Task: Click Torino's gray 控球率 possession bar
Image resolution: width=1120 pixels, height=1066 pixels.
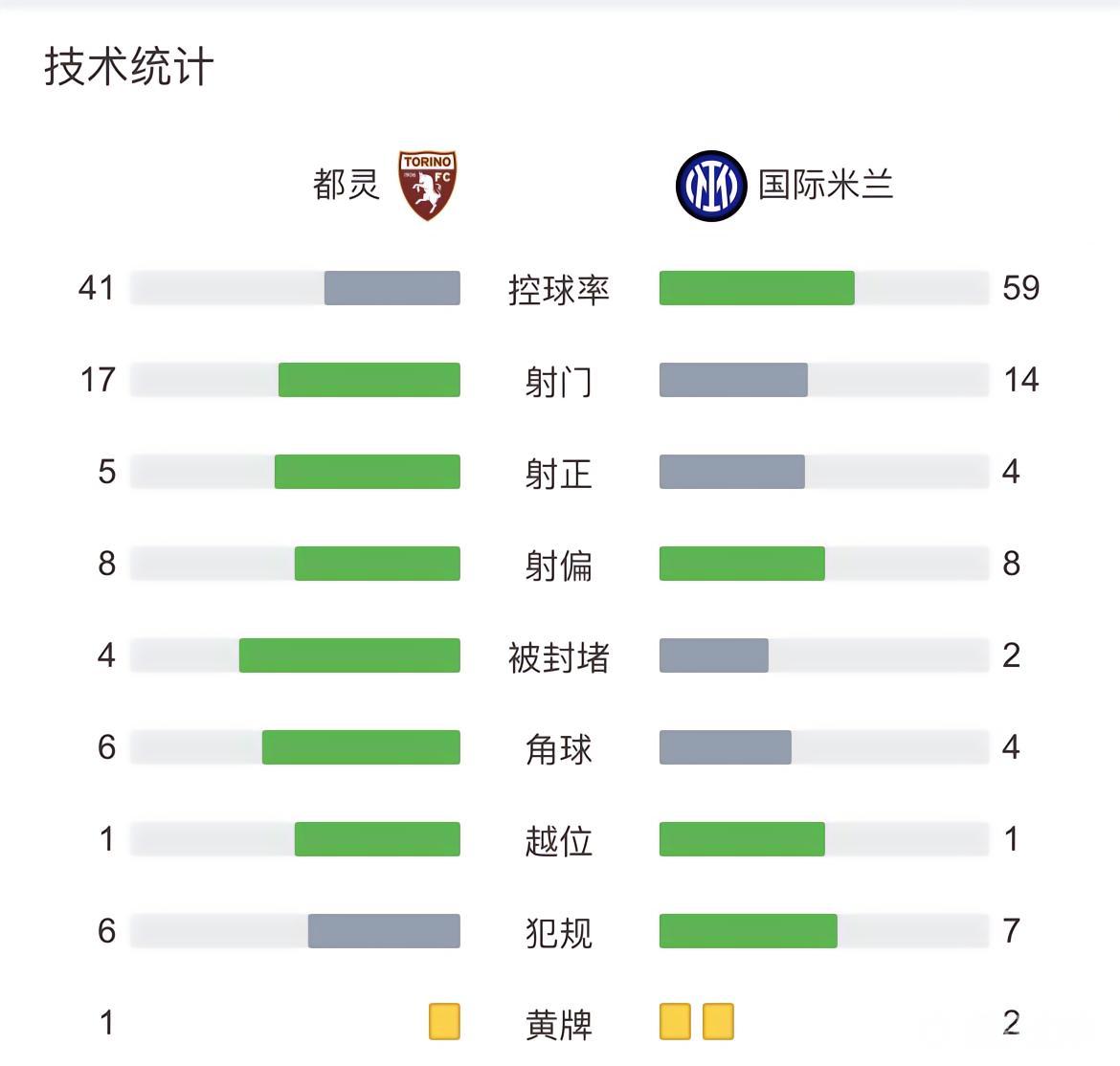Action: coord(392,288)
